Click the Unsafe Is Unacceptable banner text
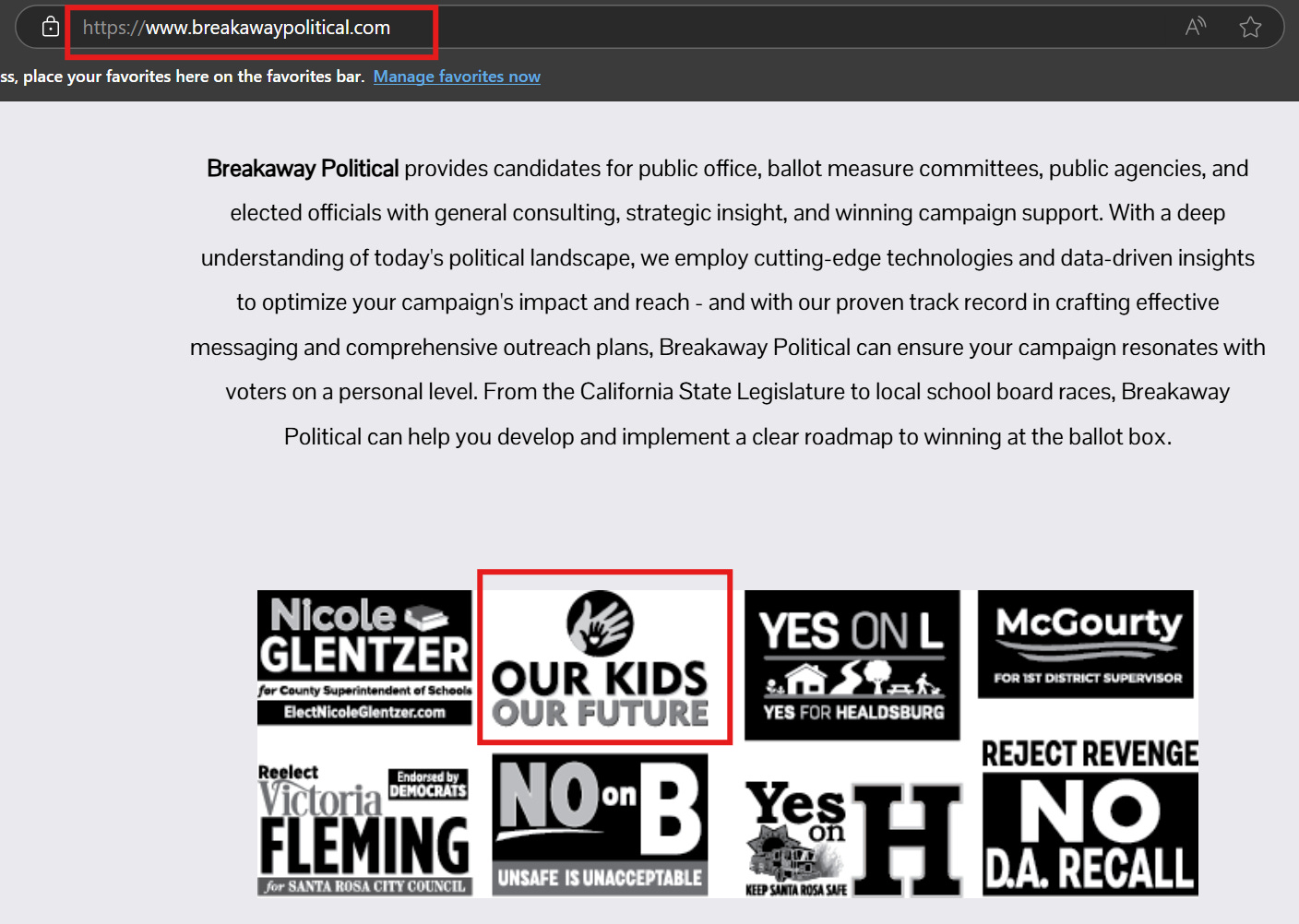 point(600,878)
